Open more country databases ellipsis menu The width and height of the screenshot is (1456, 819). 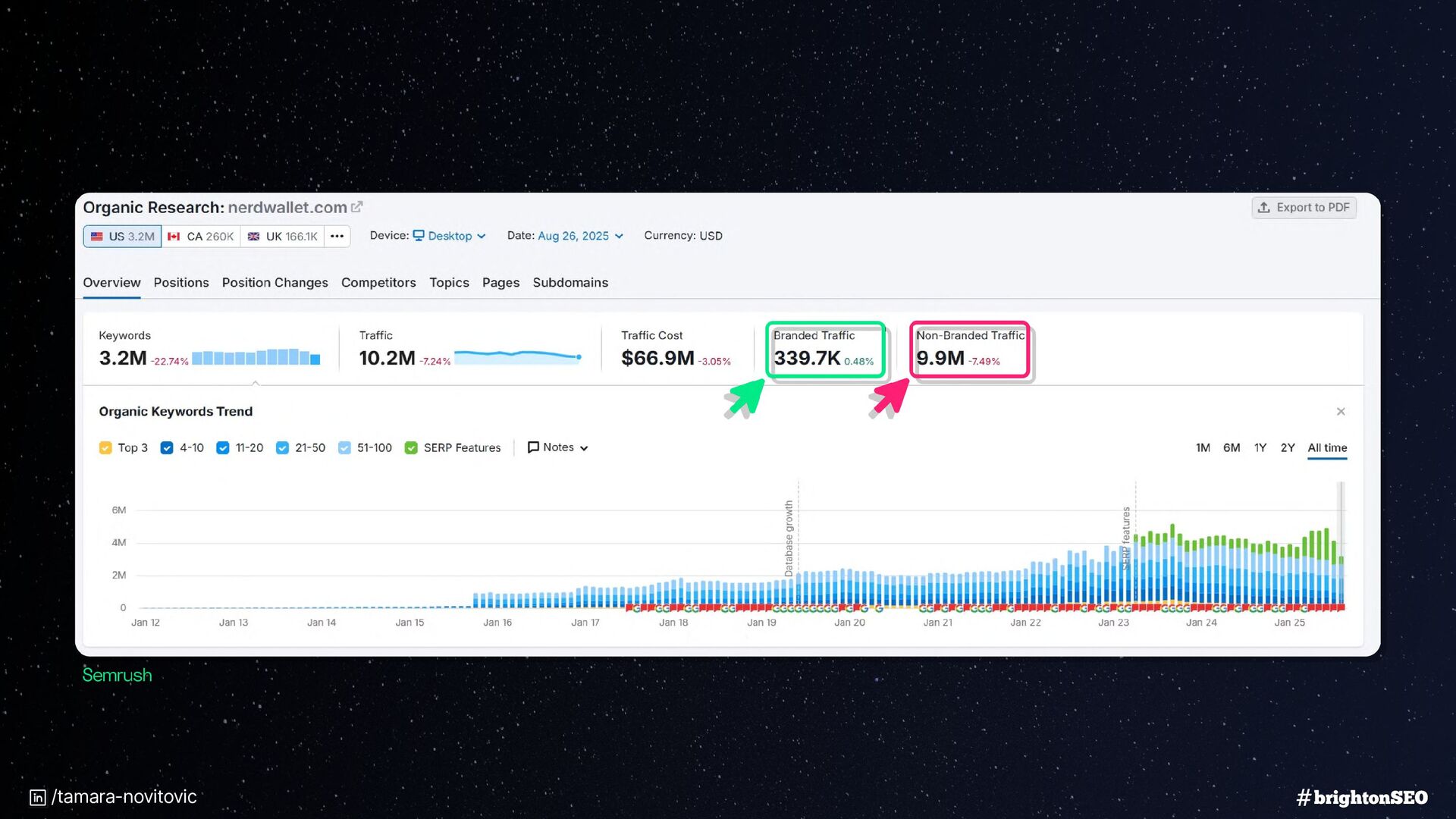tap(337, 237)
